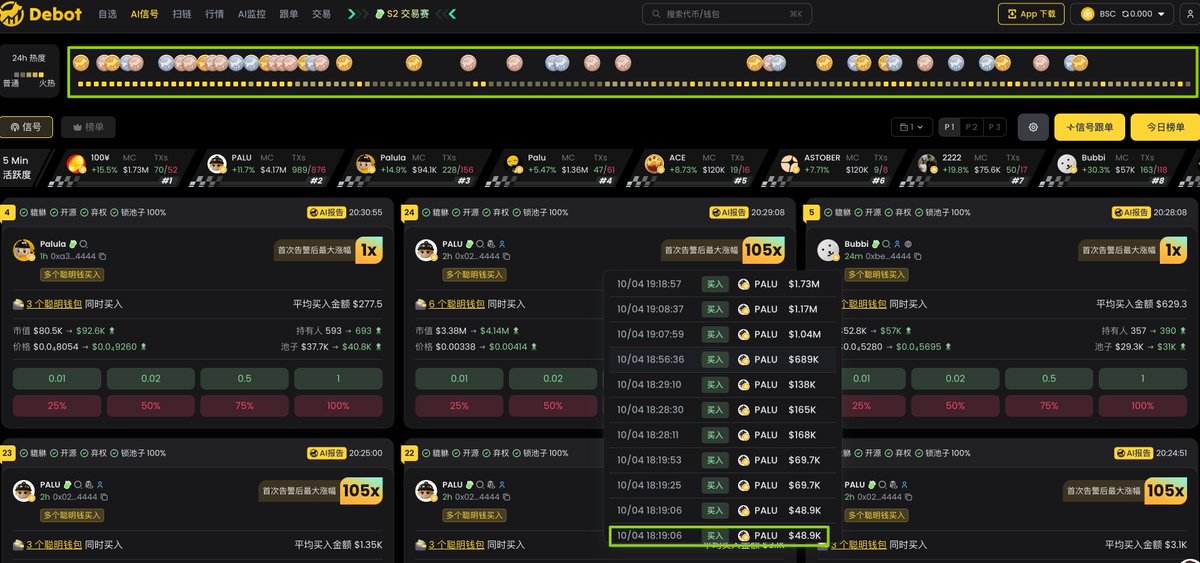Sell 100% on the Bubbi card
The width and height of the screenshot is (1200, 563).
pyautogui.click(x=1142, y=406)
